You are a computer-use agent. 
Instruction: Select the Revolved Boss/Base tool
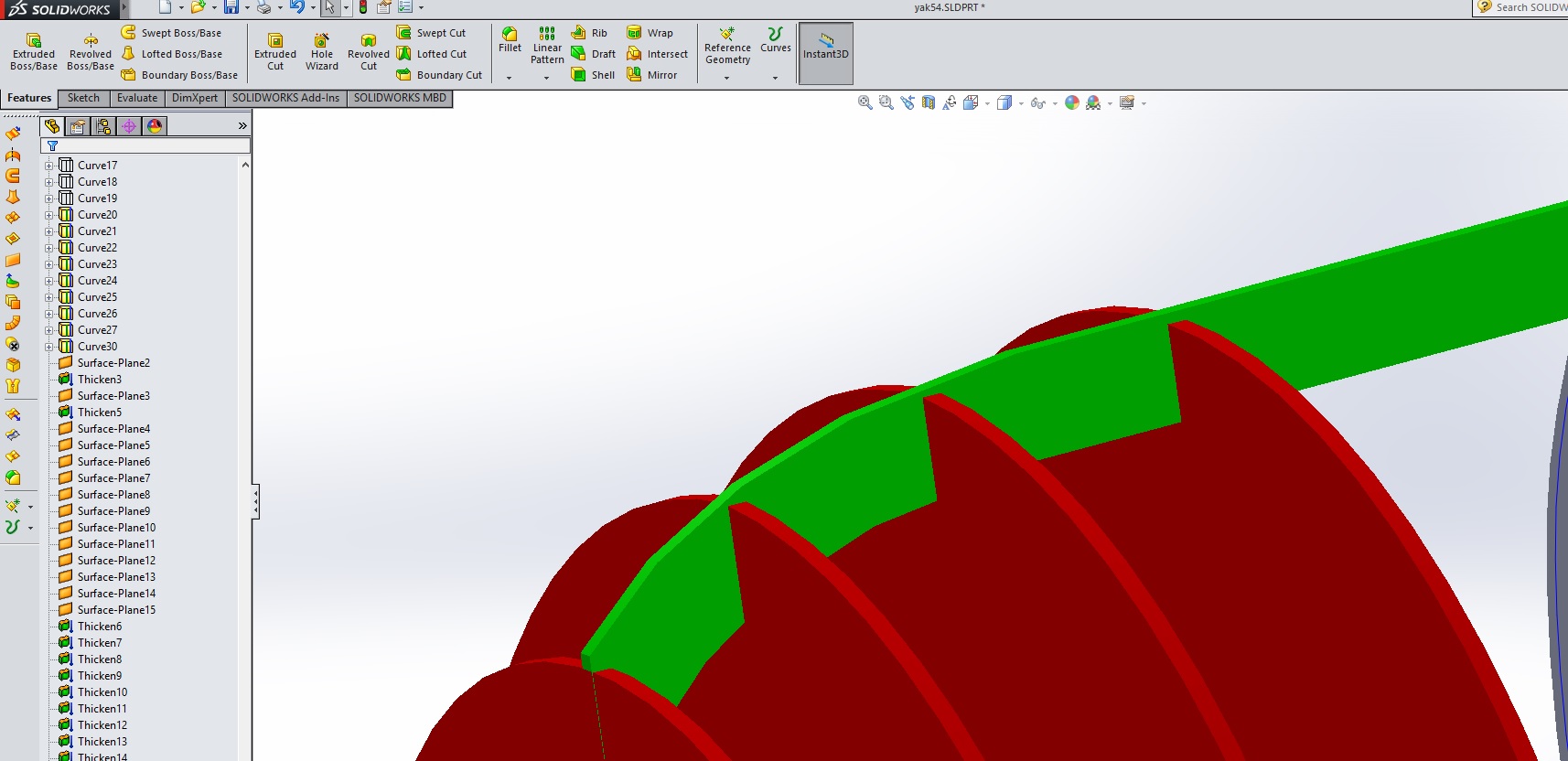point(91,51)
